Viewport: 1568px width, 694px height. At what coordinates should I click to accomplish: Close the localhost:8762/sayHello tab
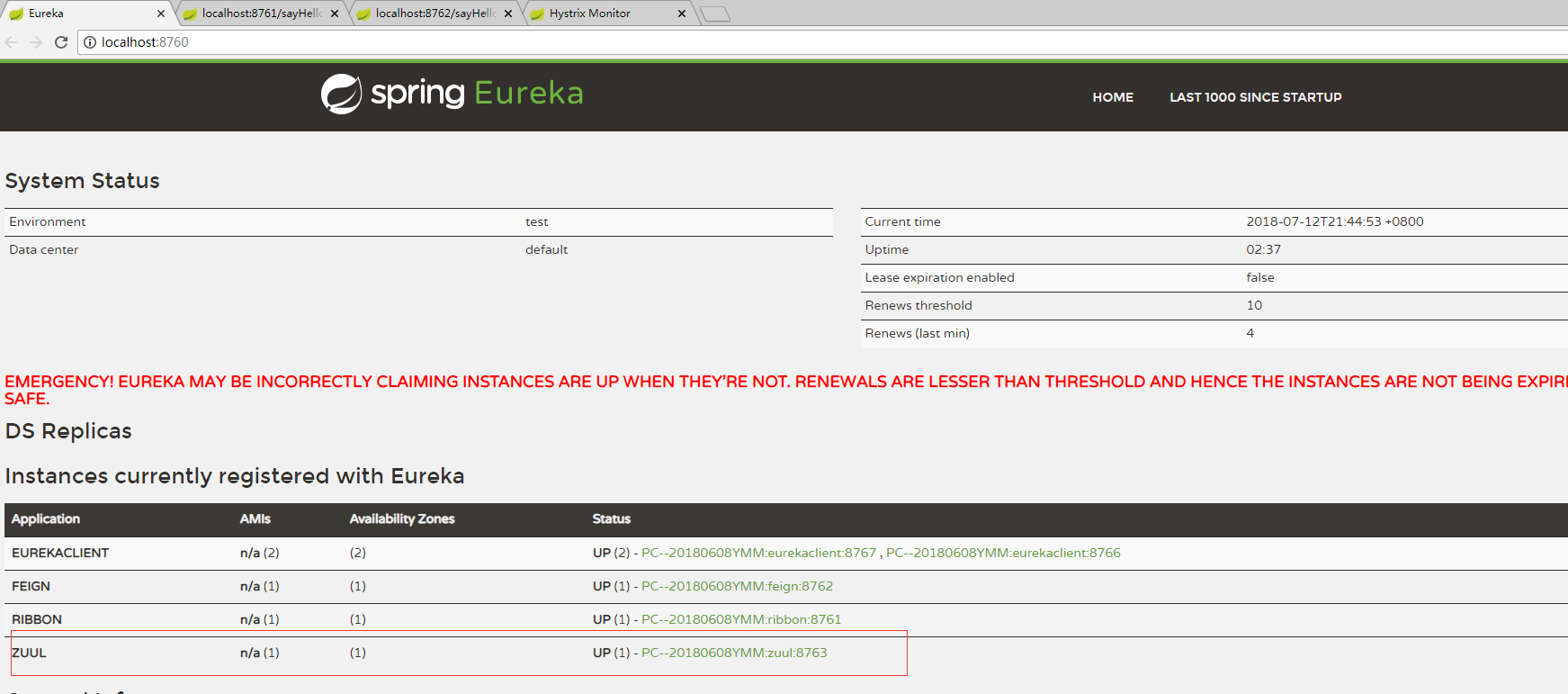click(508, 14)
